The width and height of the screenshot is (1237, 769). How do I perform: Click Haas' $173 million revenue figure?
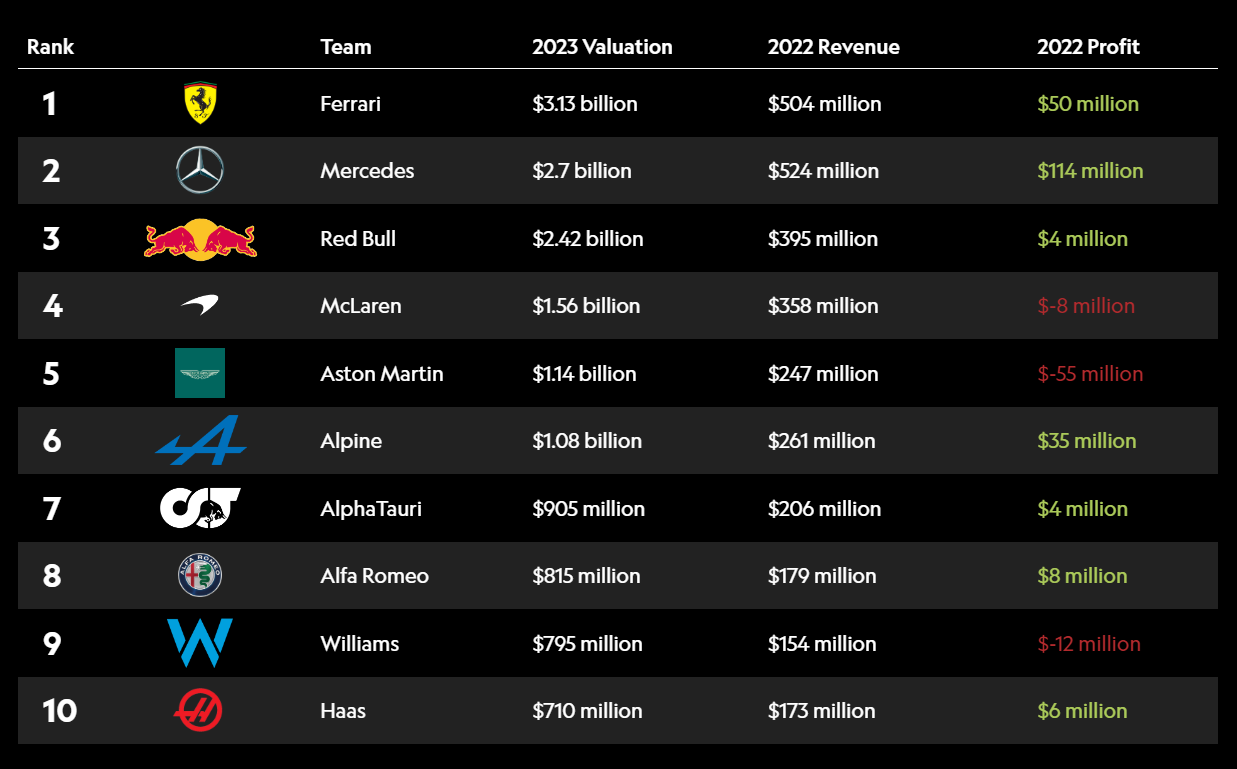pyautogui.click(x=821, y=711)
